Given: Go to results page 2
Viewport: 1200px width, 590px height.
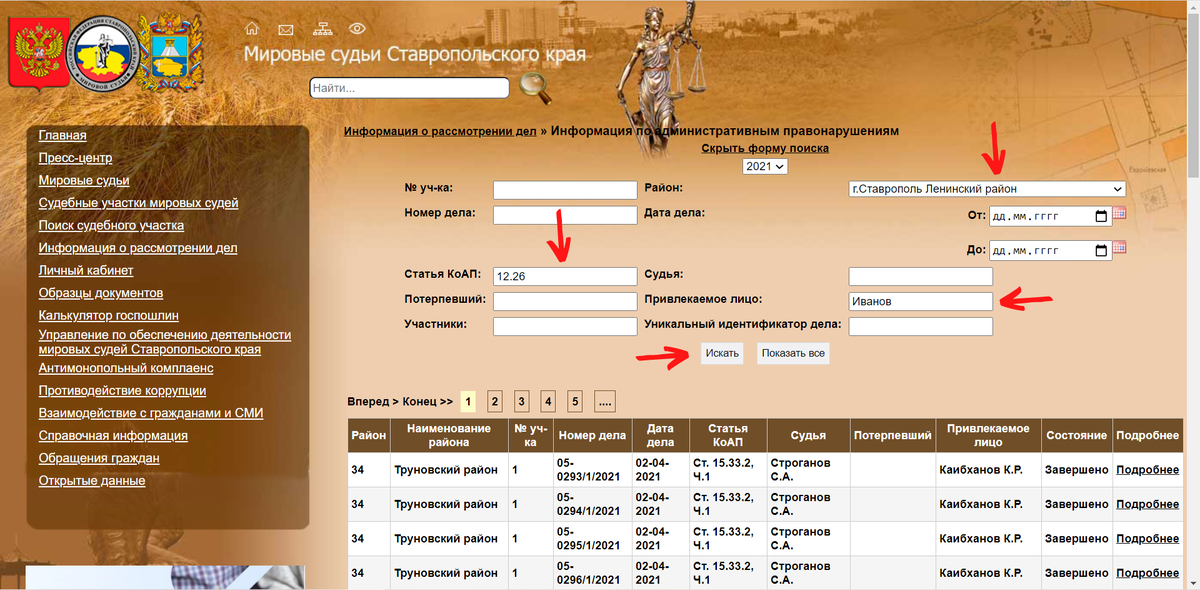Looking at the screenshot, I should pos(494,401).
